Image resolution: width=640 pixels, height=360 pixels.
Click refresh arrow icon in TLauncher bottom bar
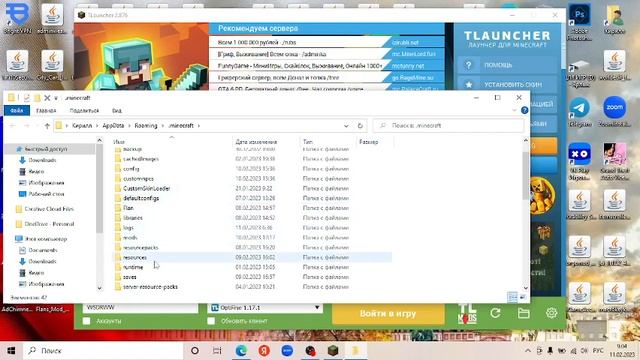[496, 313]
